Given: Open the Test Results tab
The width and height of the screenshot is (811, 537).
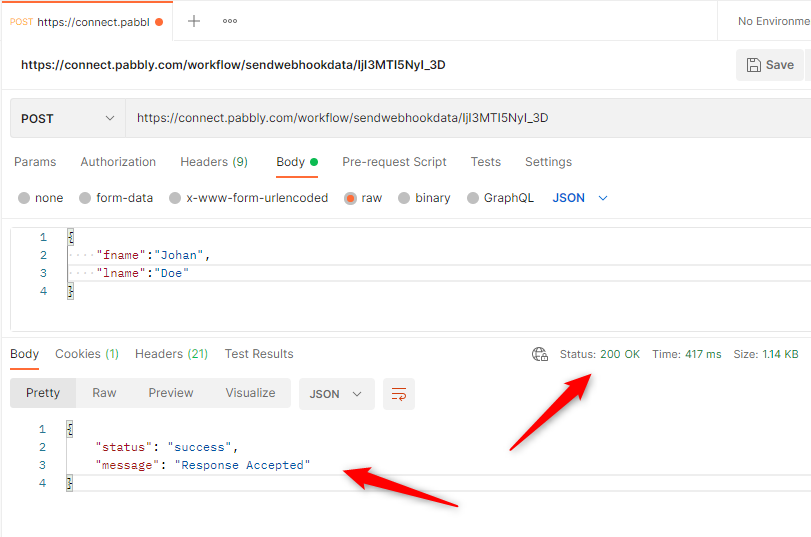Looking at the screenshot, I should 259,354.
